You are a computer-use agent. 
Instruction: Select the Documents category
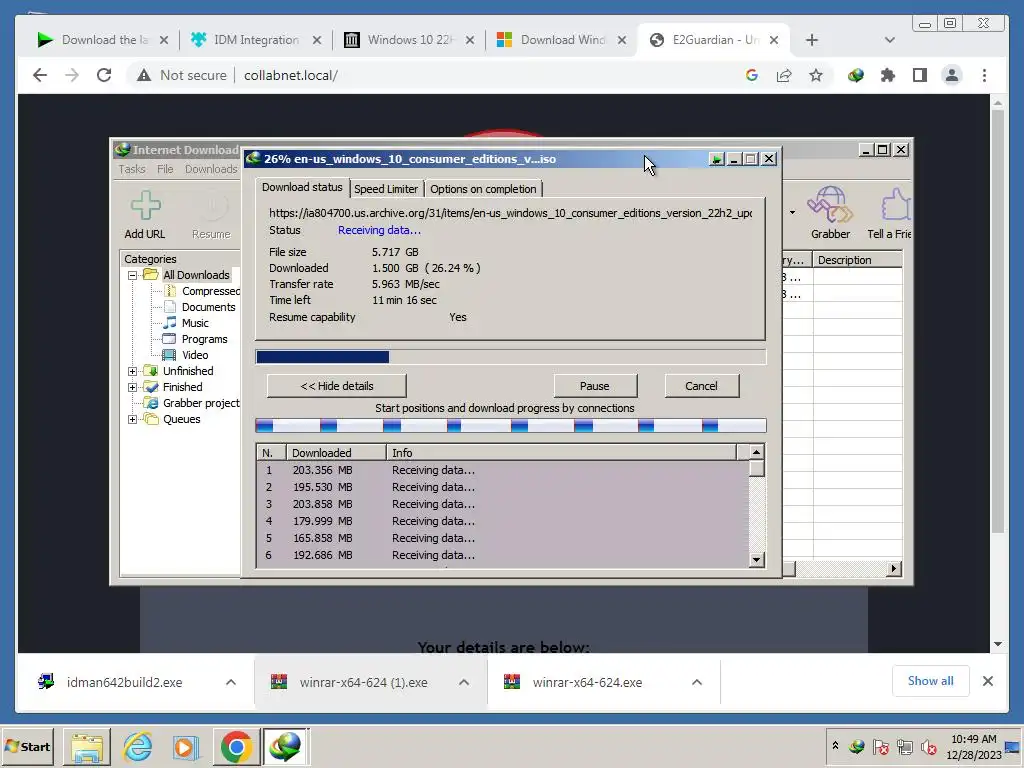200,307
